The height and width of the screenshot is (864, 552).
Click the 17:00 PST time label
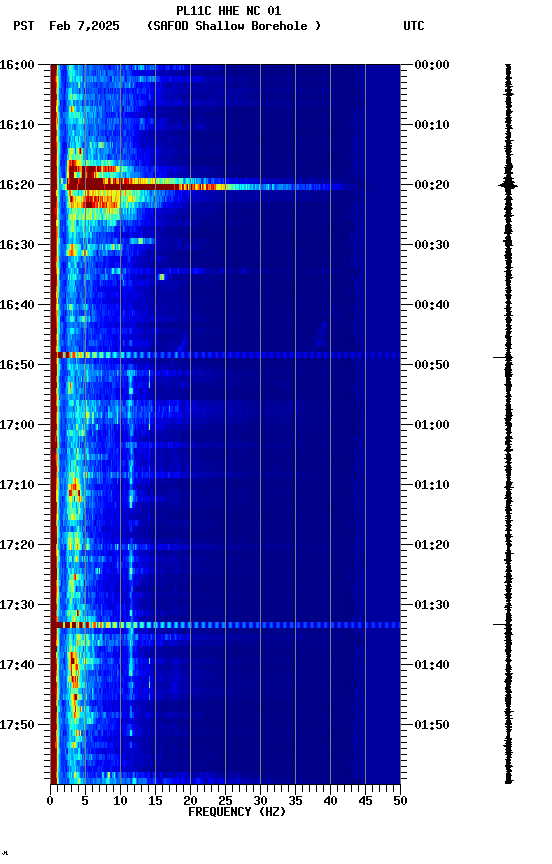[x=17, y=425]
